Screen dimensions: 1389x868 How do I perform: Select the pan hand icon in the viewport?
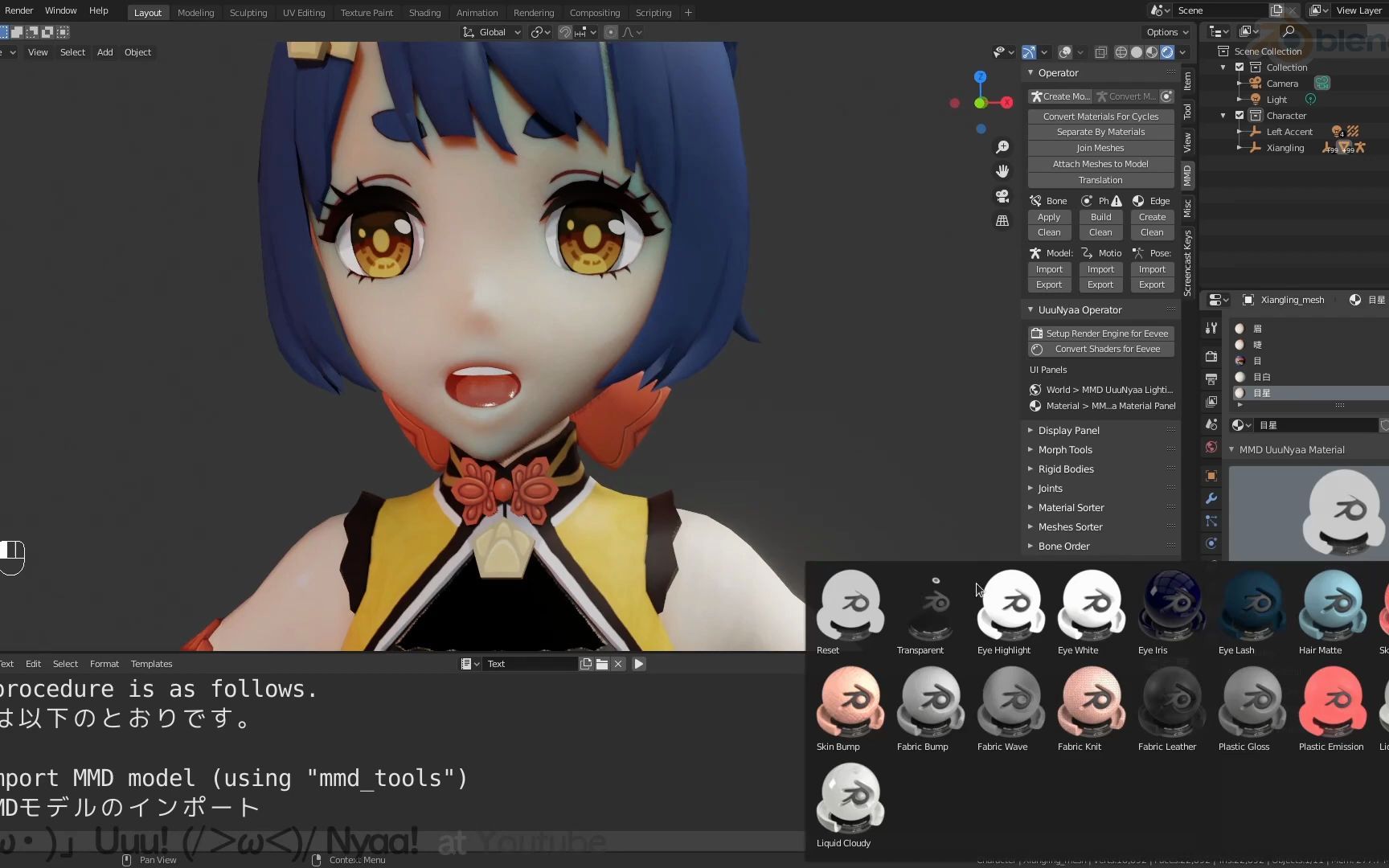[x=1002, y=170]
